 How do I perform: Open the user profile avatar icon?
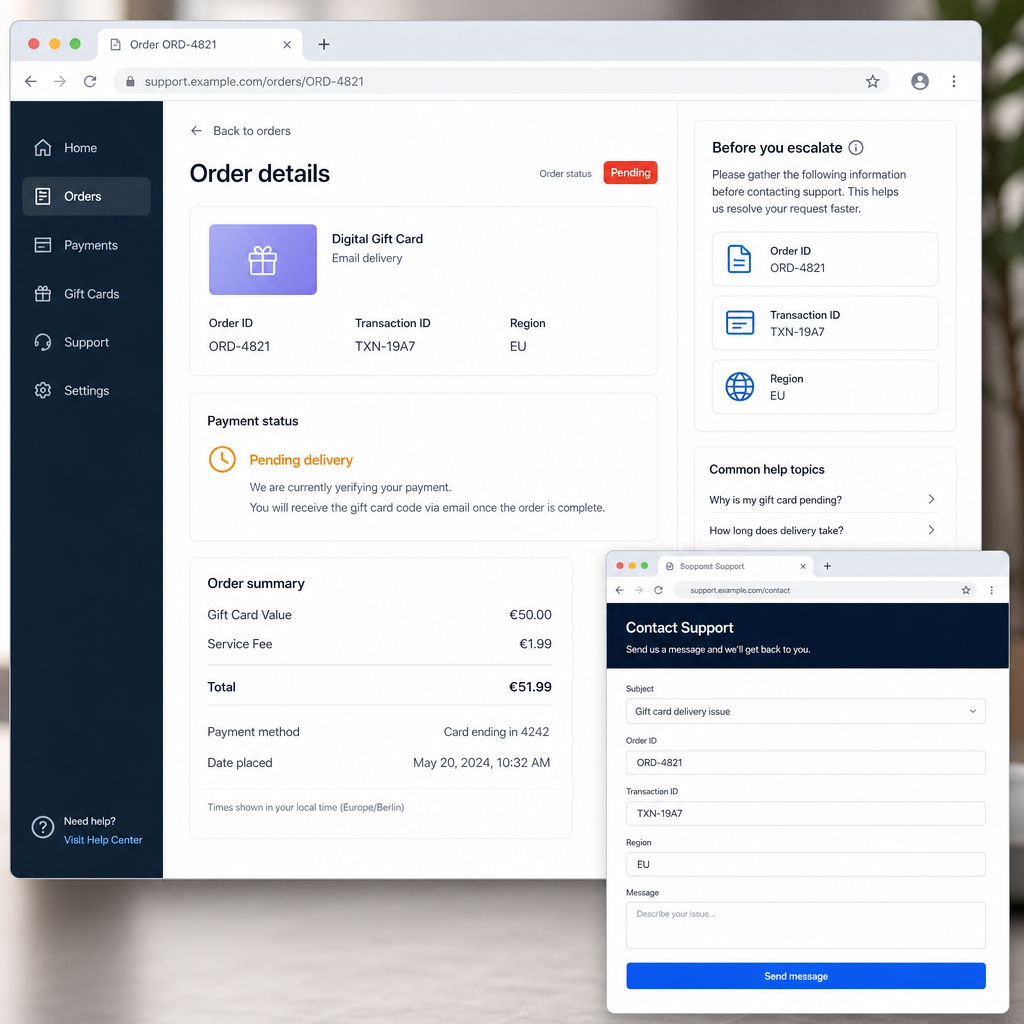[920, 81]
